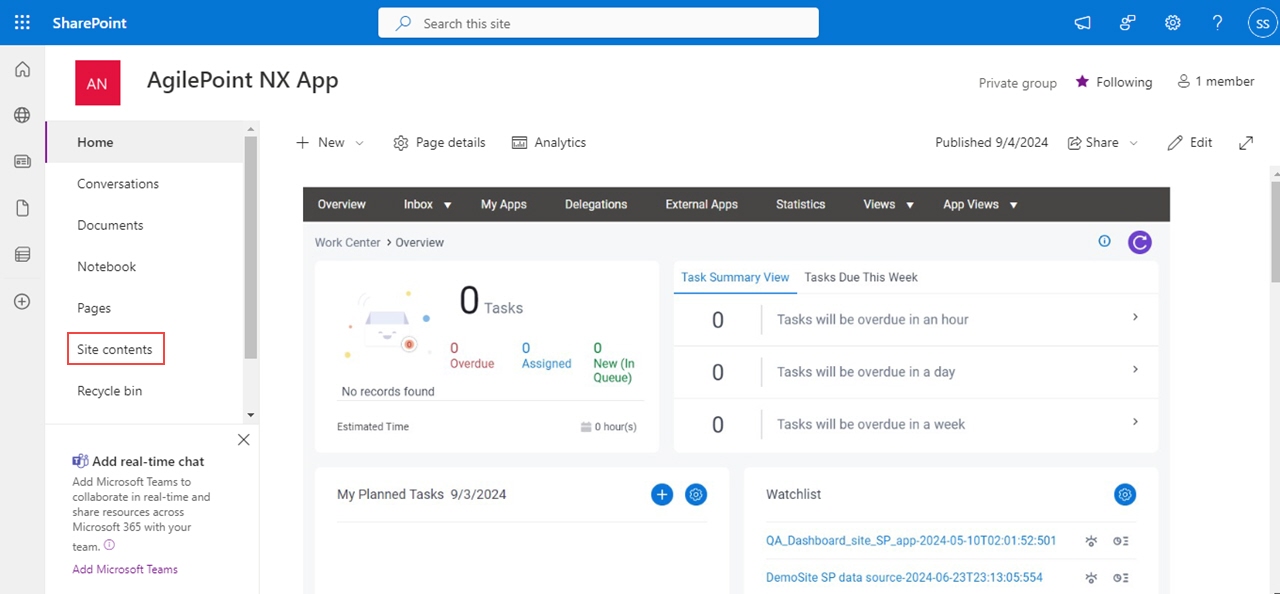Open the Share dropdown
Image resolution: width=1280 pixels, height=594 pixels.
click(x=1103, y=143)
